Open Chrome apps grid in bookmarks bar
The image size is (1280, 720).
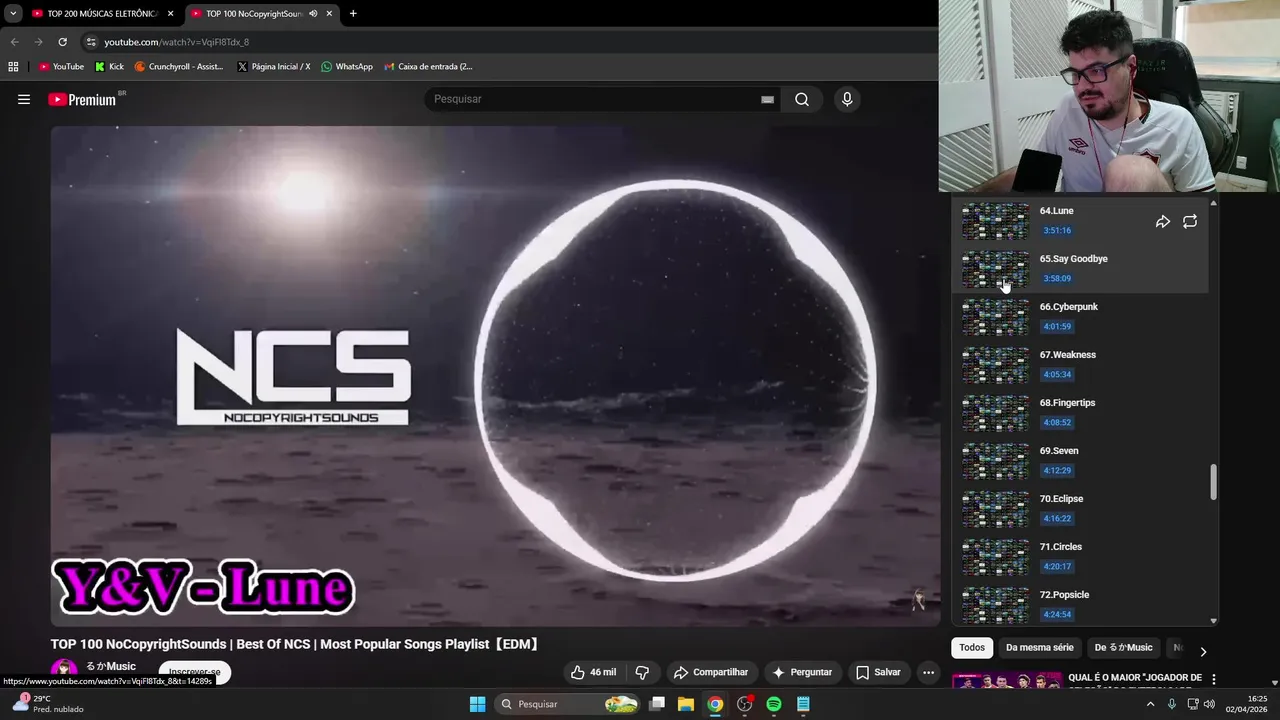13,67
